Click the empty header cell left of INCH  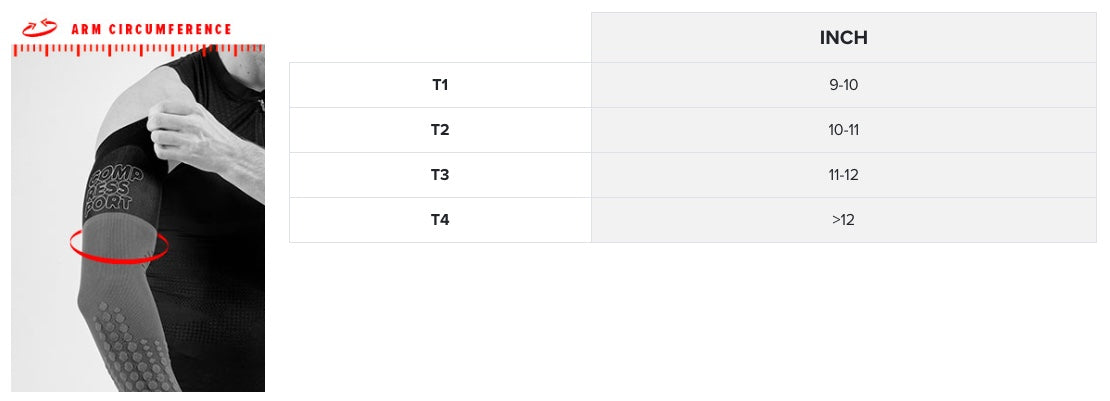point(440,38)
